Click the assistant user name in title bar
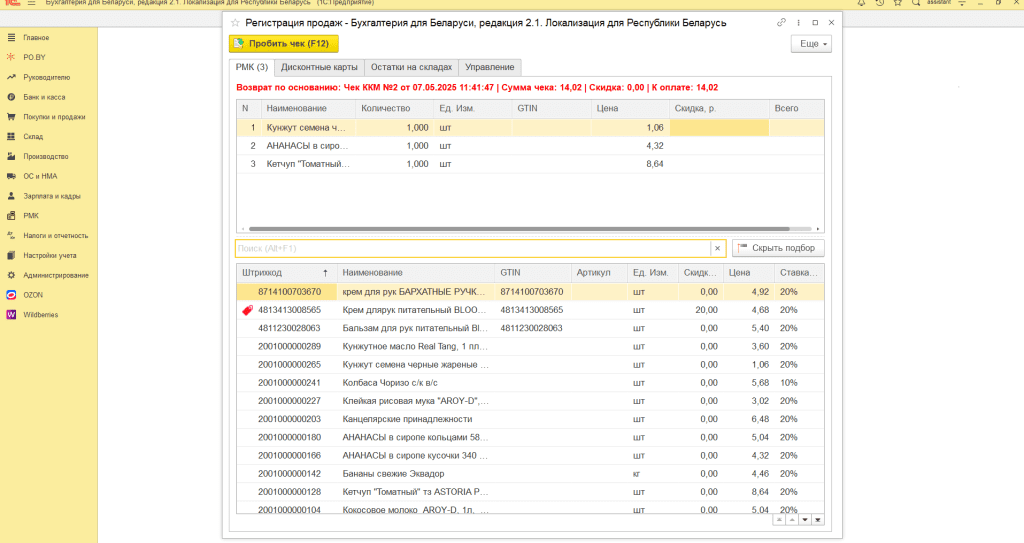Screen dimensions: 1024x543 [x=939, y=3]
